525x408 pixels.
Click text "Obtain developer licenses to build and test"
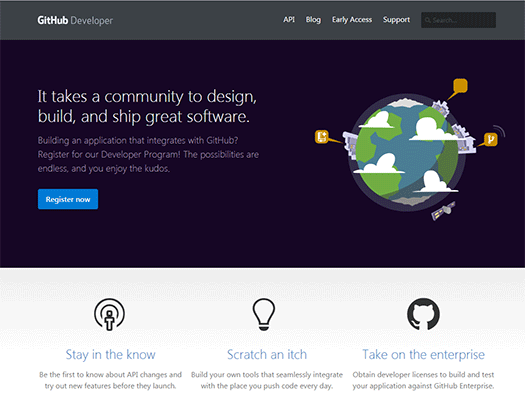424,375
